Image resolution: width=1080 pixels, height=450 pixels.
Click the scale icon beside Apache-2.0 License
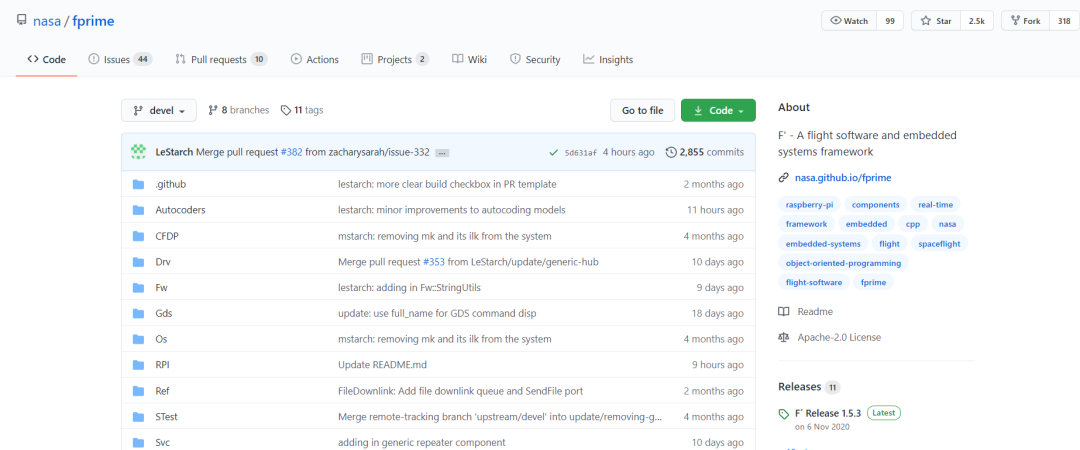[783, 337]
